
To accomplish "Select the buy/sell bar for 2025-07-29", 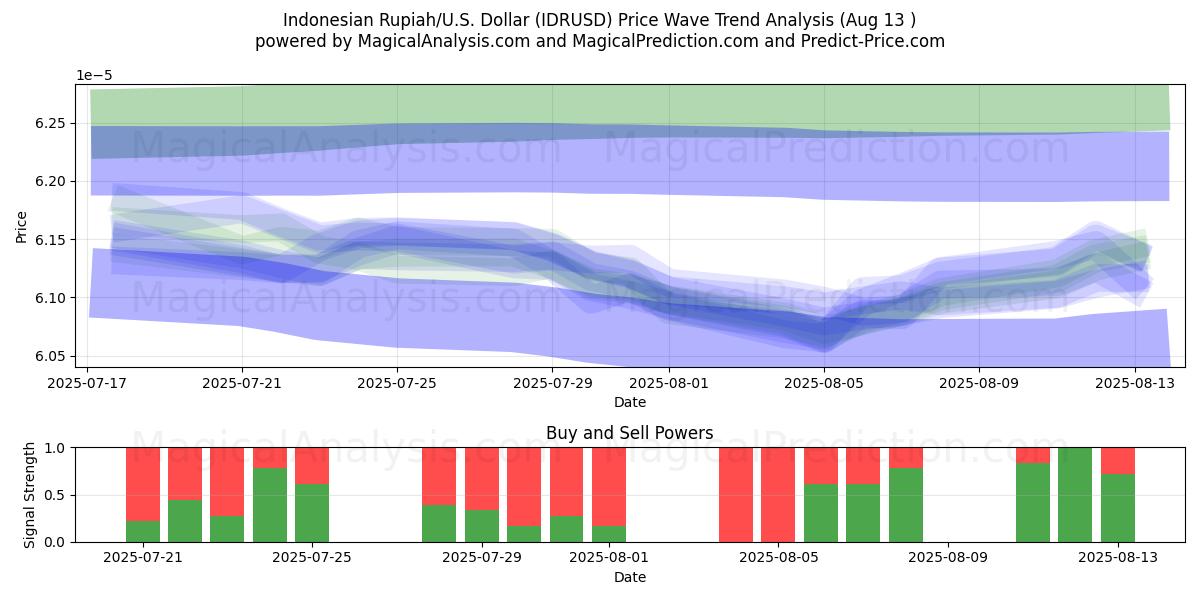I will [482, 495].
